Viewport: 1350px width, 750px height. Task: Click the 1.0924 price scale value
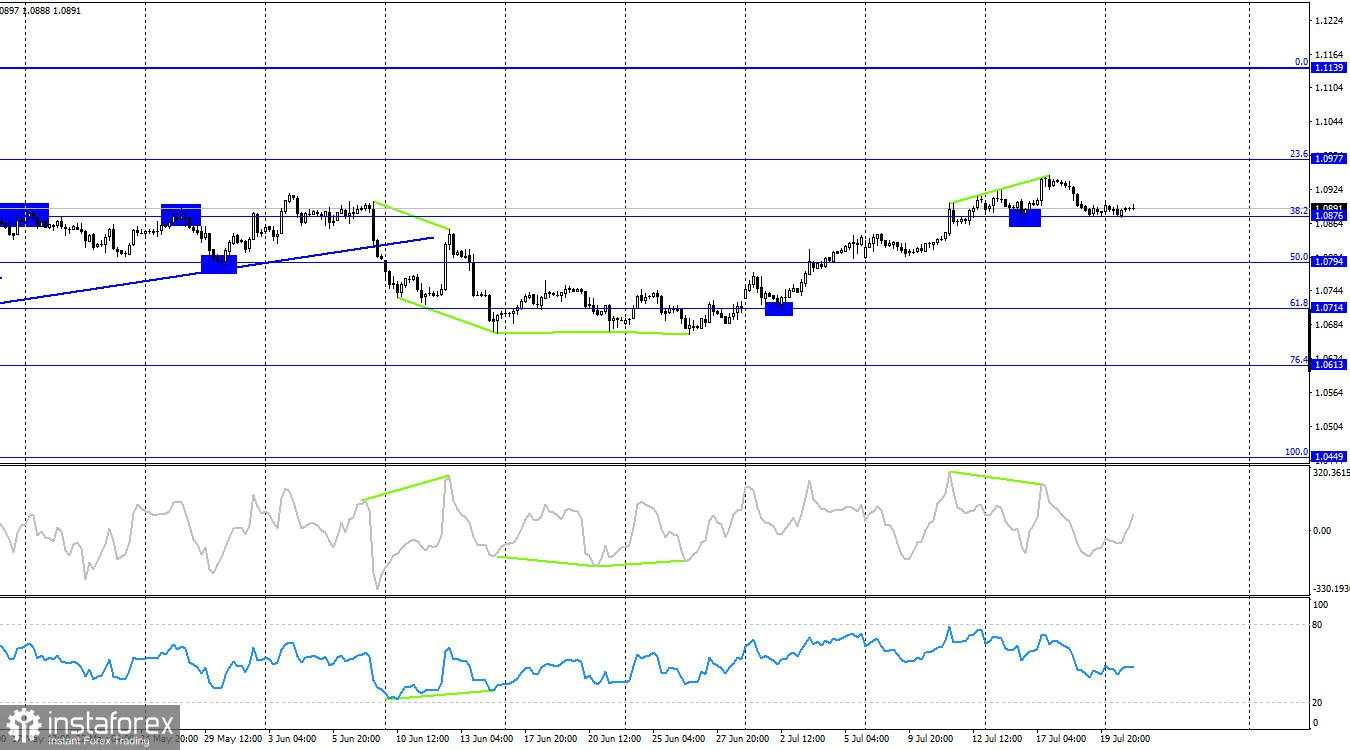point(1329,189)
